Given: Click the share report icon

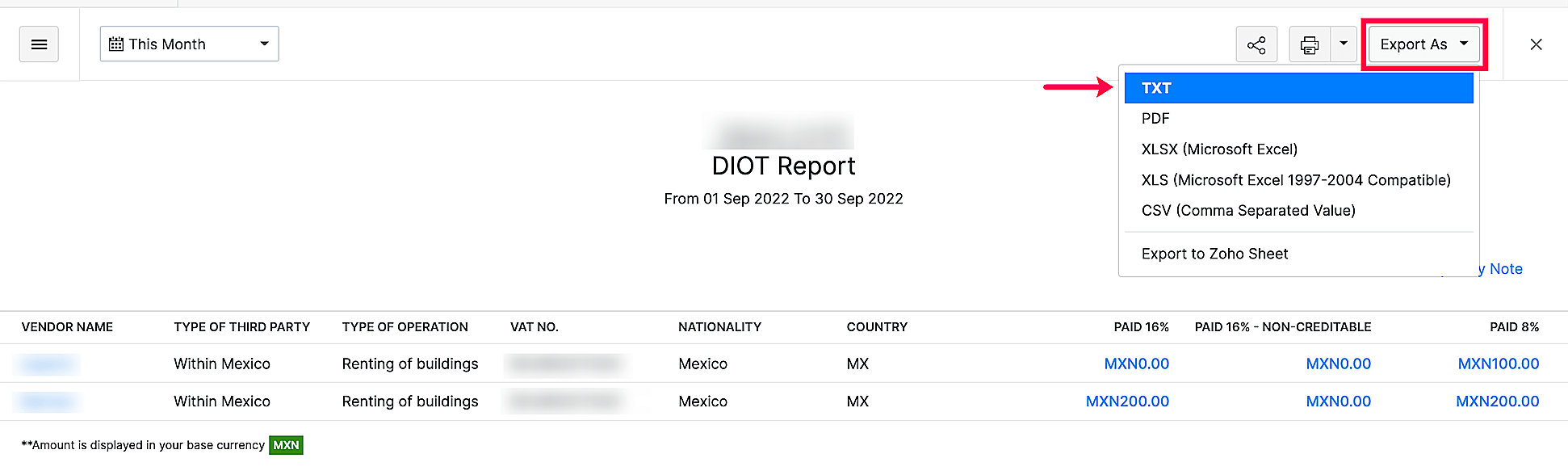Looking at the screenshot, I should click(x=1256, y=44).
